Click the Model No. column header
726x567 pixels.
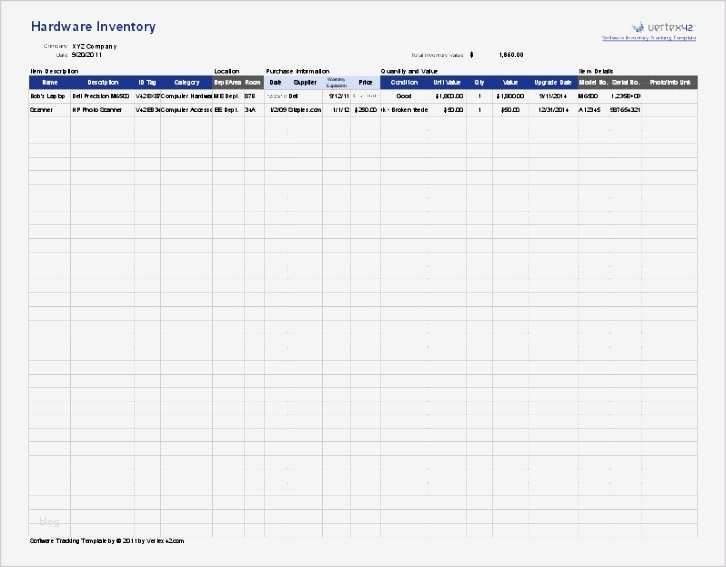tap(593, 82)
